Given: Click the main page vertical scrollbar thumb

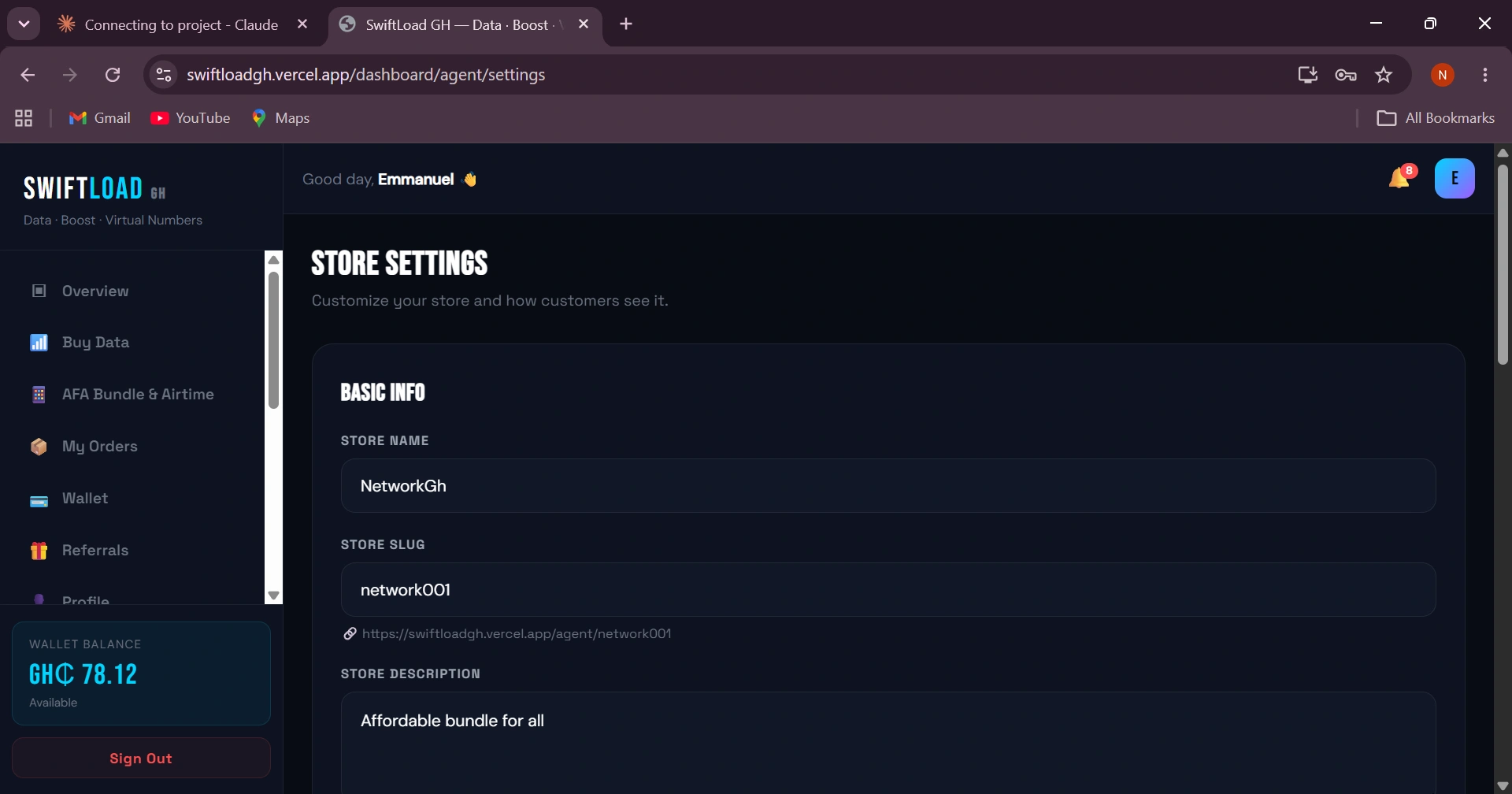Looking at the screenshot, I should click(1503, 264).
